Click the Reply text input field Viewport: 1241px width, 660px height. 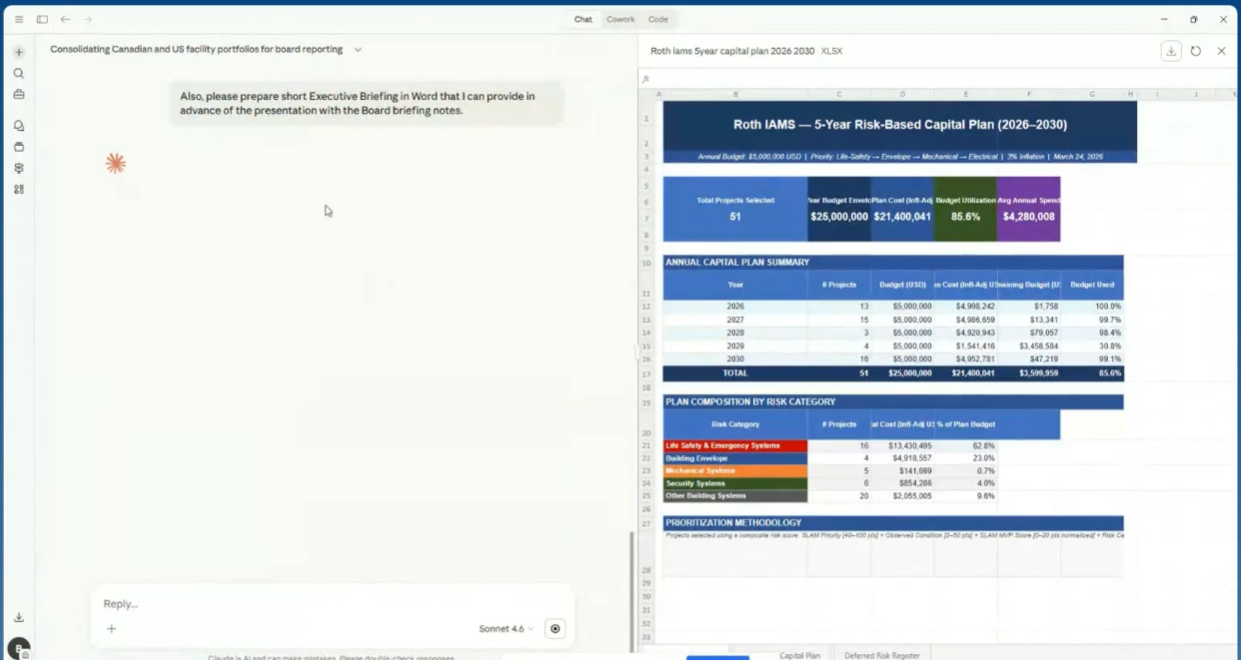pos(330,604)
